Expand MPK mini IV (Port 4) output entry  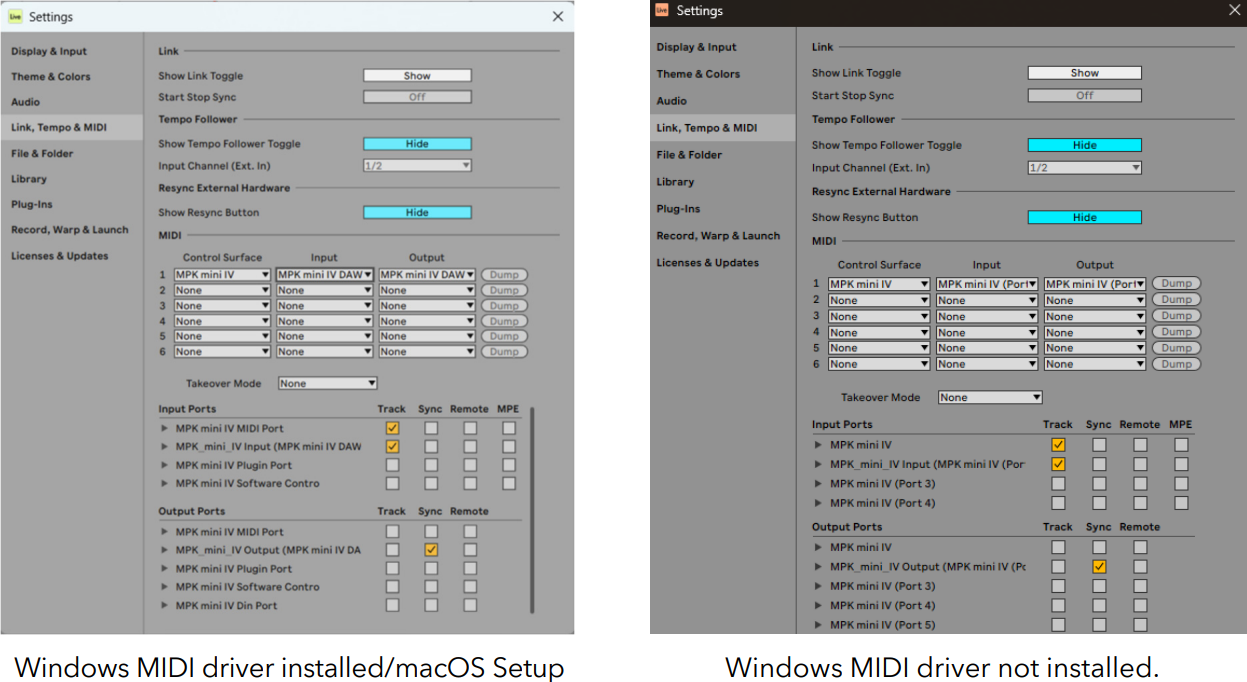818,606
